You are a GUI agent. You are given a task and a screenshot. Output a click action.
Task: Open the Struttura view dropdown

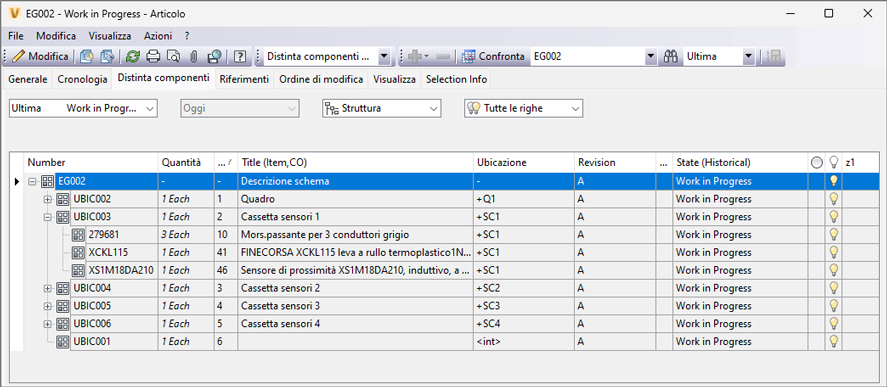381,108
